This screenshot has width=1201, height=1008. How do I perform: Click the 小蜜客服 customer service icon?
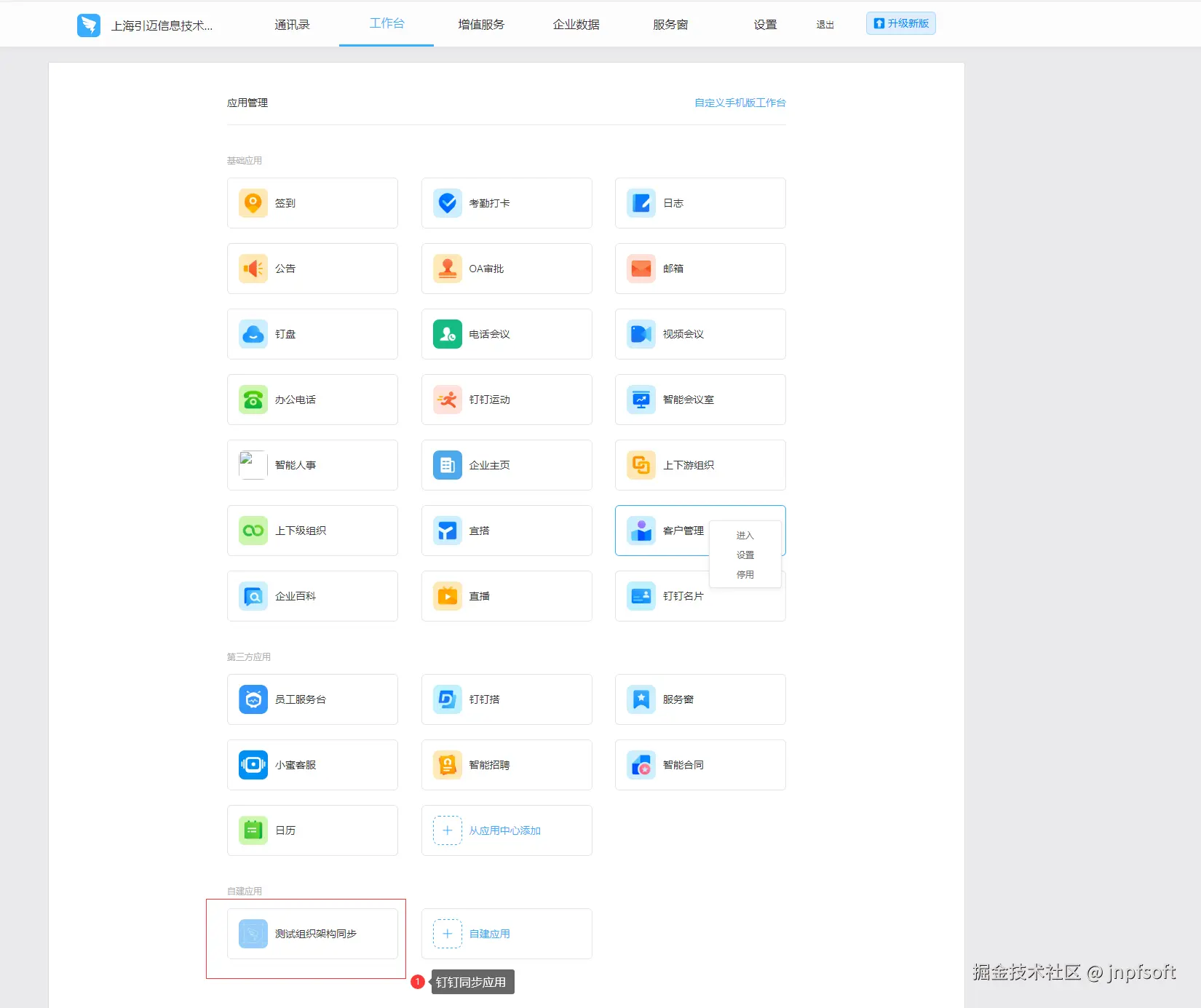pyautogui.click(x=253, y=765)
